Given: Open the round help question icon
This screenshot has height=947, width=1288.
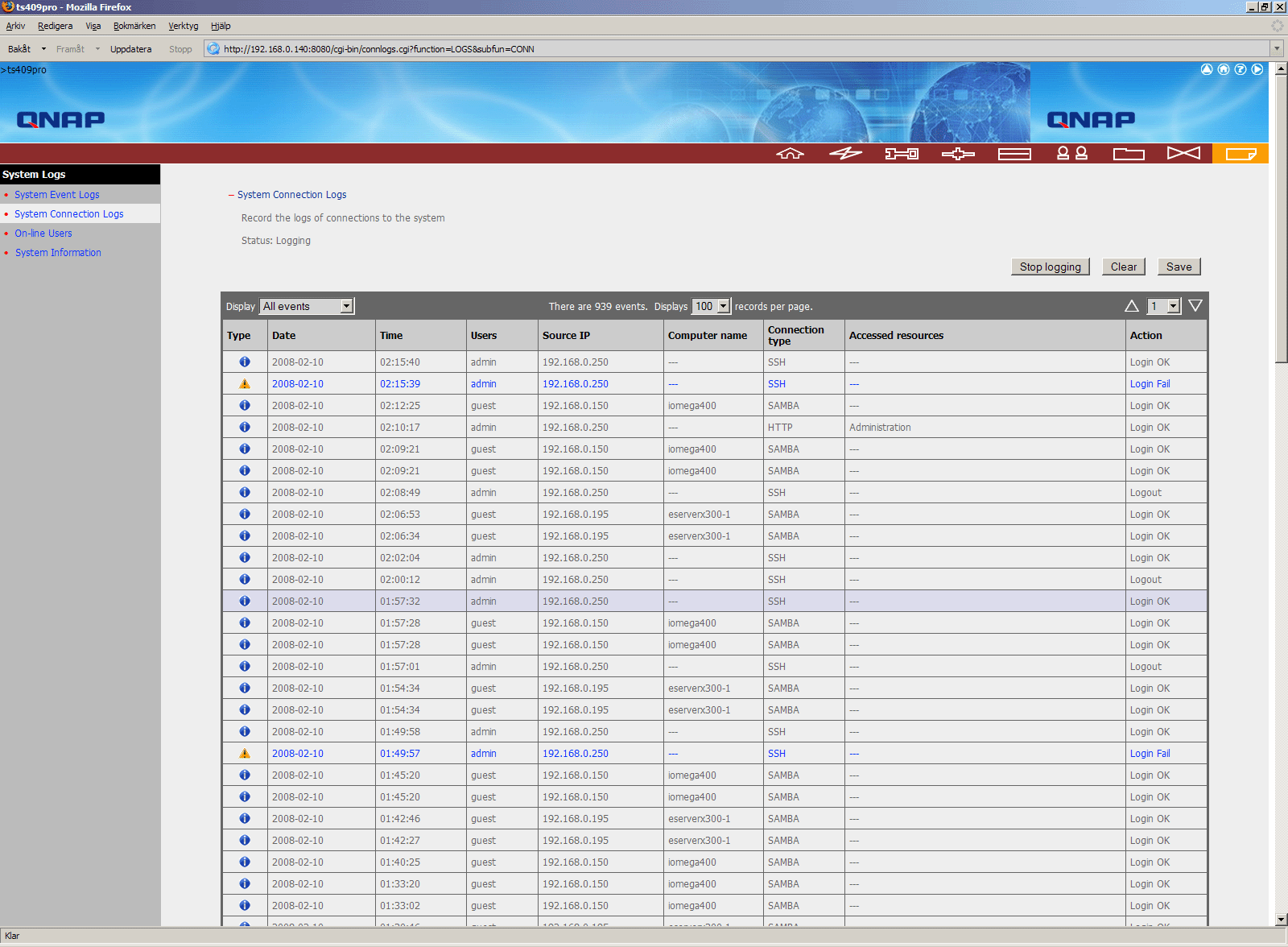Looking at the screenshot, I should (1241, 69).
